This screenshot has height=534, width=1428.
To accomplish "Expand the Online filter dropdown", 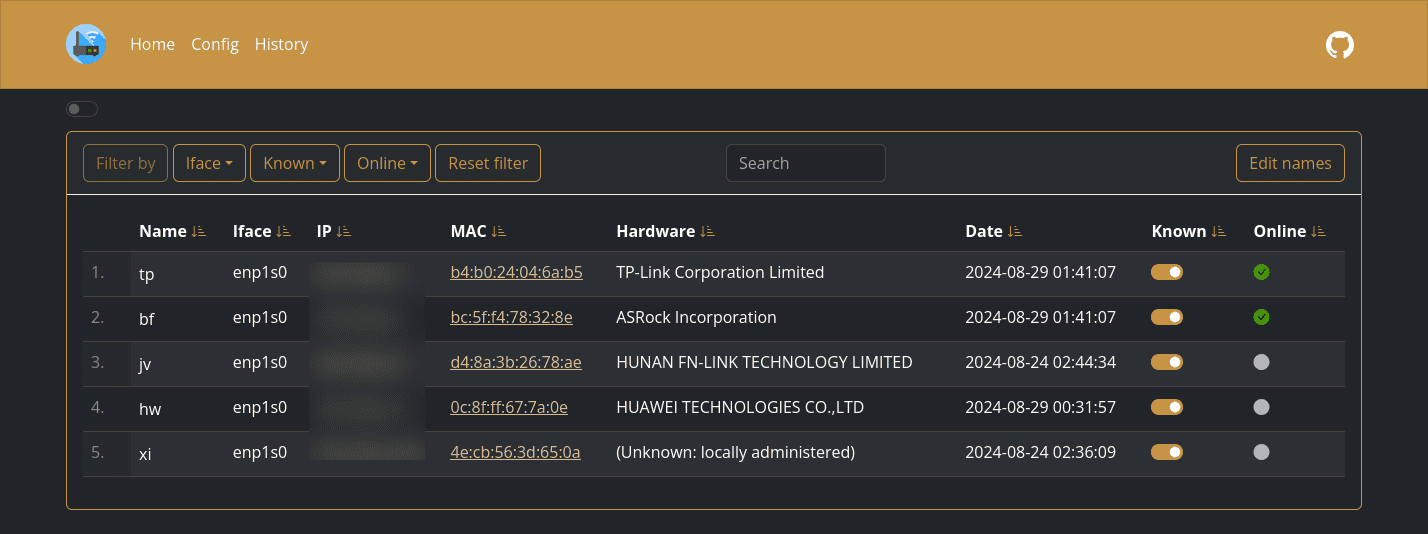I will pos(387,163).
